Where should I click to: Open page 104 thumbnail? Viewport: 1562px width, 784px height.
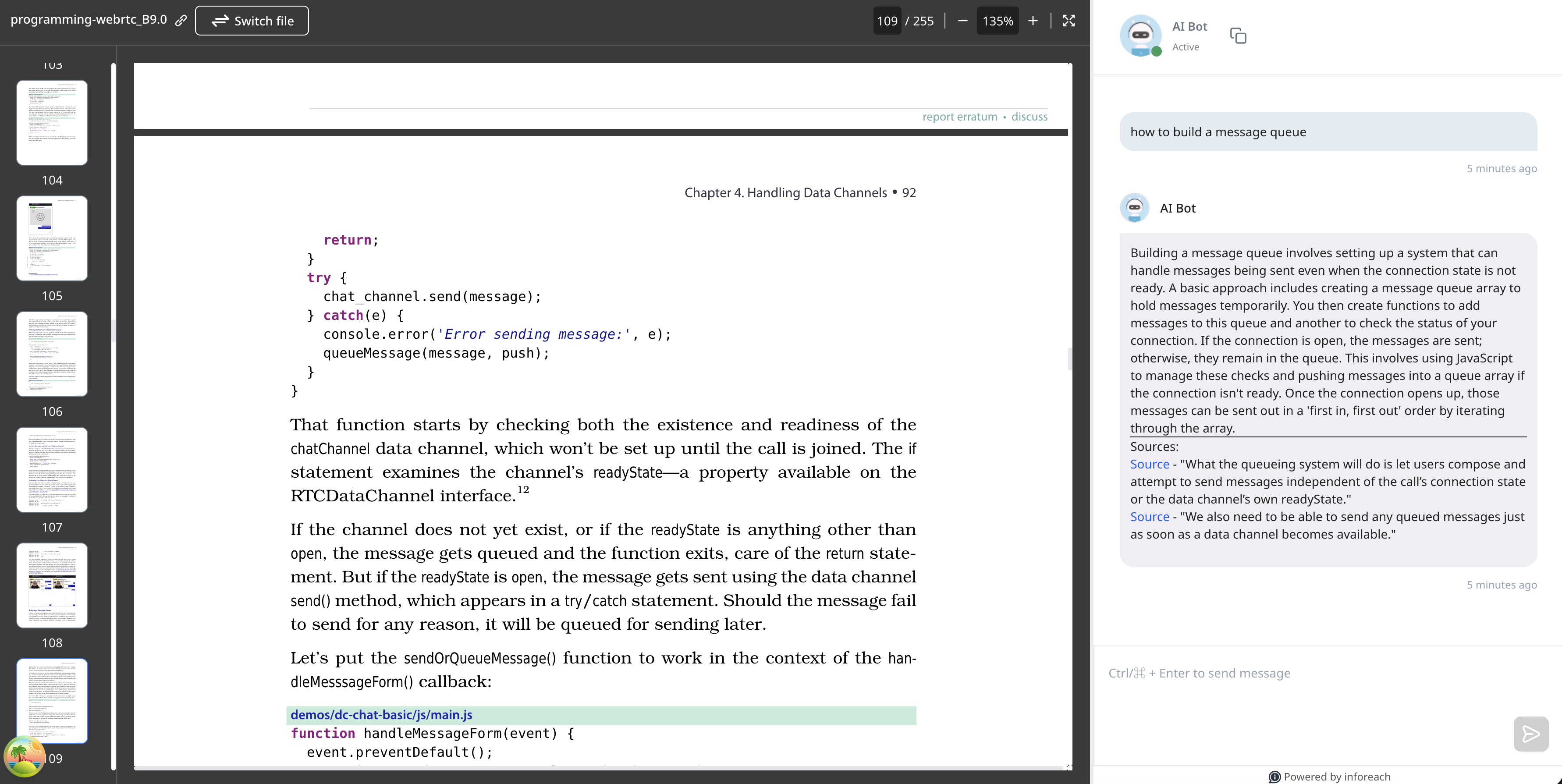pos(52,122)
